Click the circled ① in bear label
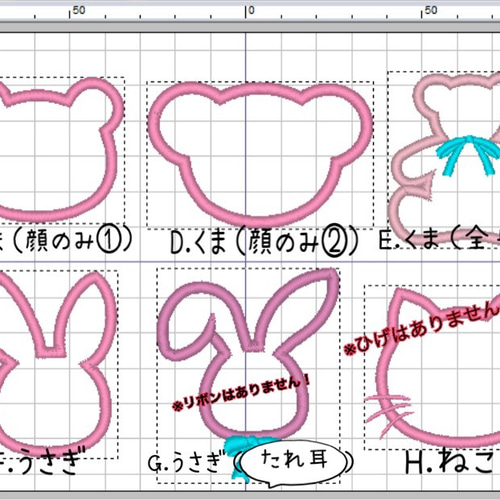This screenshot has width=500, height=500. (109, 239)
